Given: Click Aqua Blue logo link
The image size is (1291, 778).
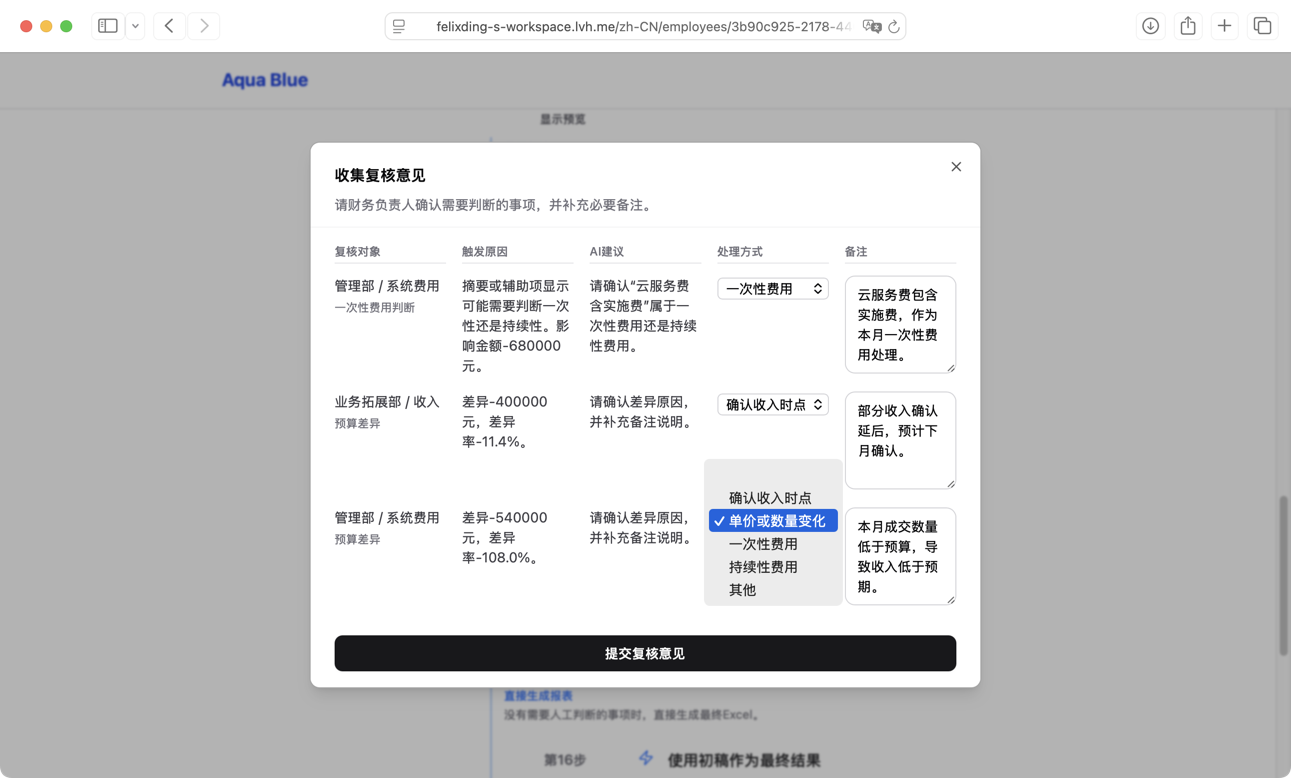Looking at the screenshot, I should click(x=265, y=80).
